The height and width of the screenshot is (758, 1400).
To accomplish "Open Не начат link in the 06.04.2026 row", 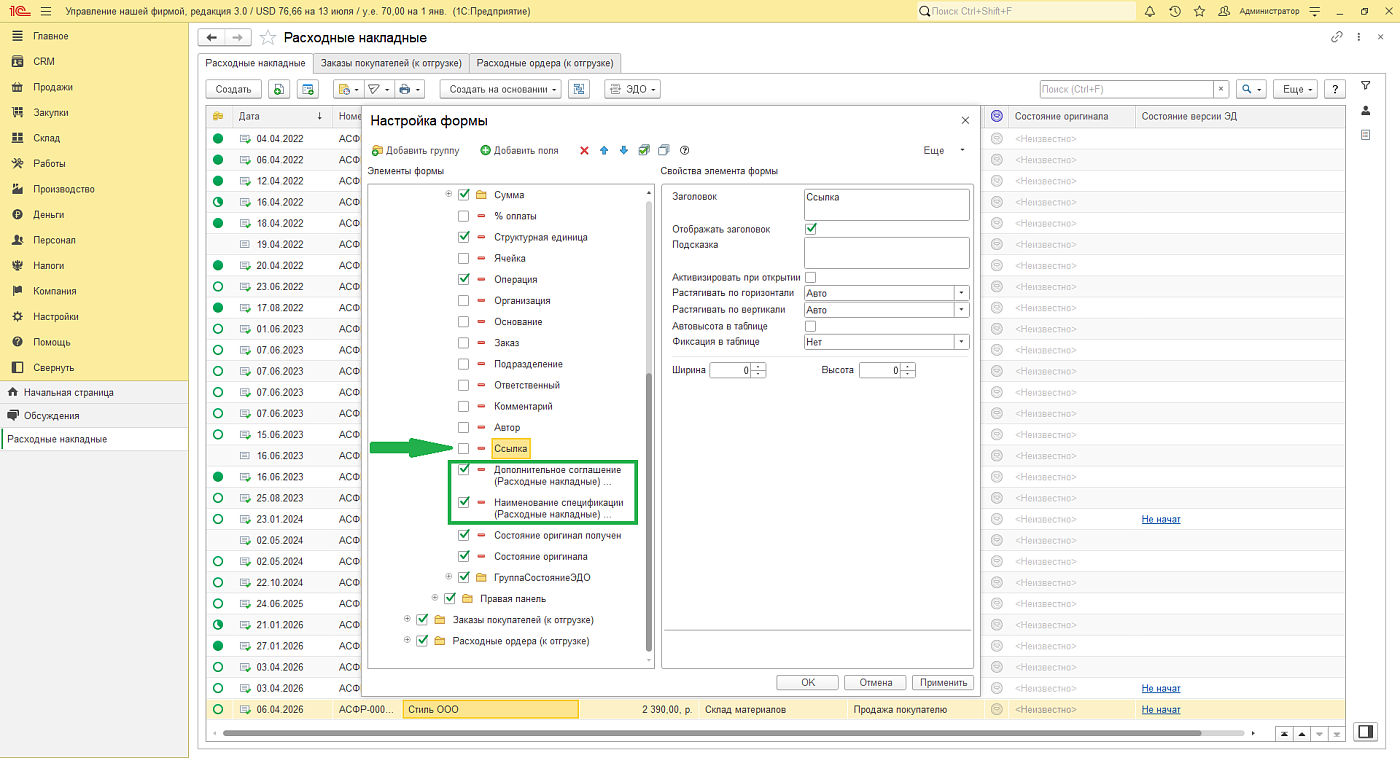I will click(x=1161, y=709).
